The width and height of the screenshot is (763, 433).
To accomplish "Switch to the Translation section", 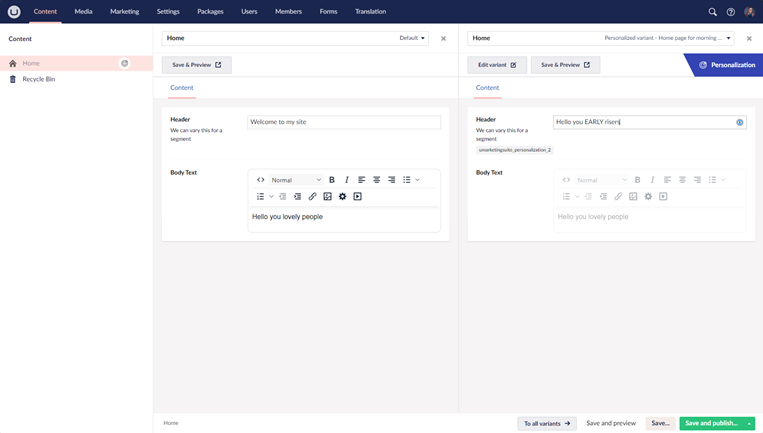I will [371, 12].
